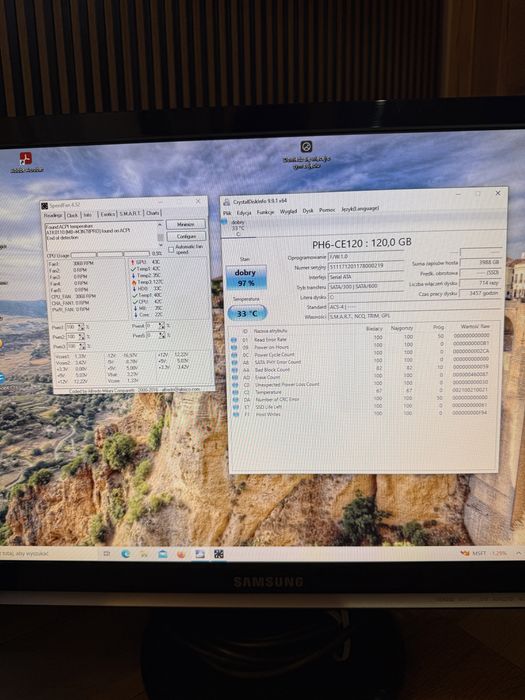This screenshot has width=525, height=700.
Task: Click the SpeedFan title bar icon
Action: tap(45, 206)
